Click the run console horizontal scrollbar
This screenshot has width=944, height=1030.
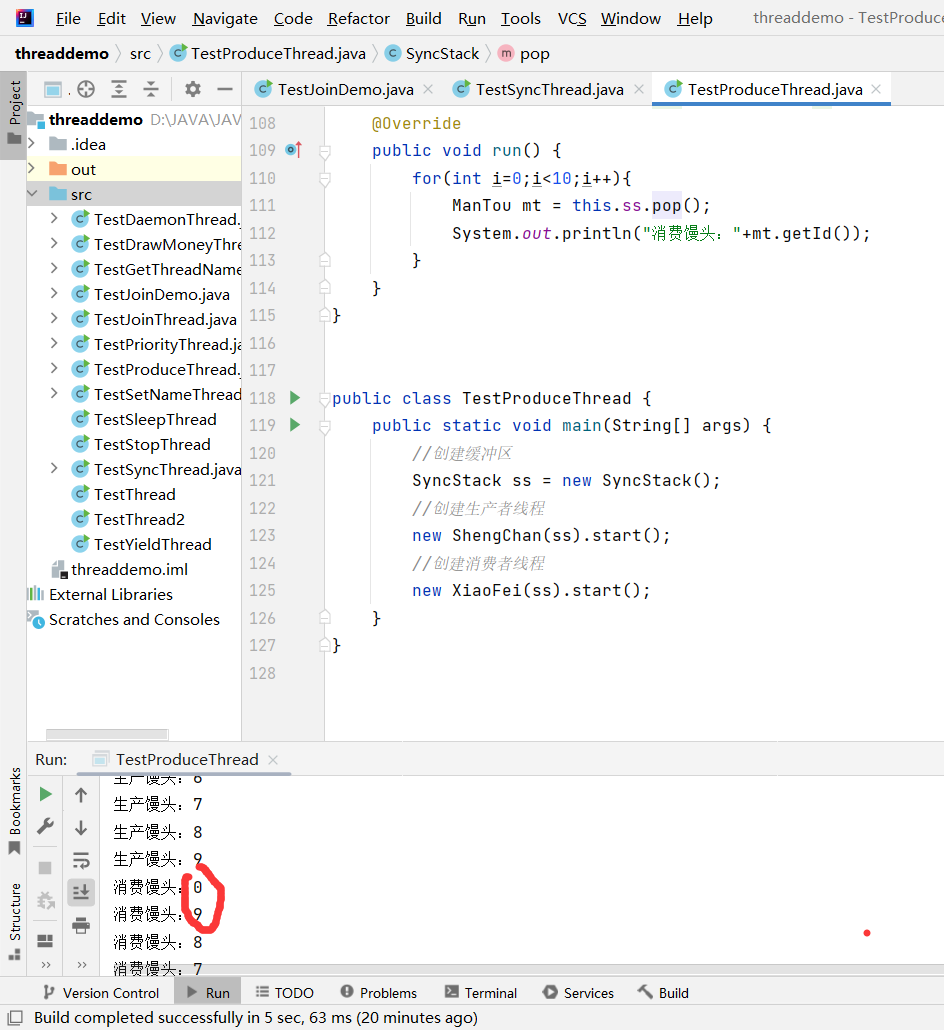(x=530, y=969)
